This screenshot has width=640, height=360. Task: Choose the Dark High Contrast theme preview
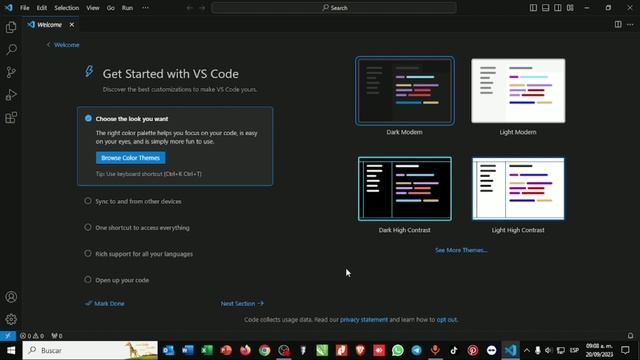404,189
